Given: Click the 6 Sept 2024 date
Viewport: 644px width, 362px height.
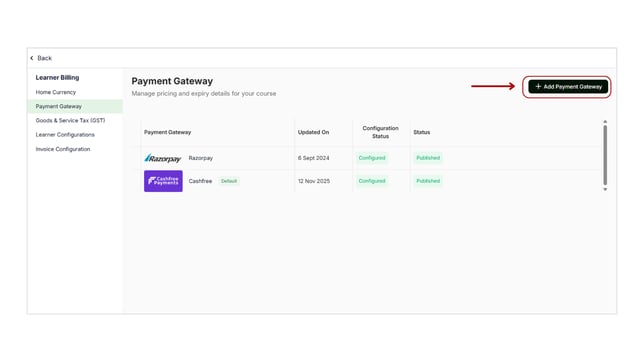Looking at the screenshot, I should tap(313, 158).
